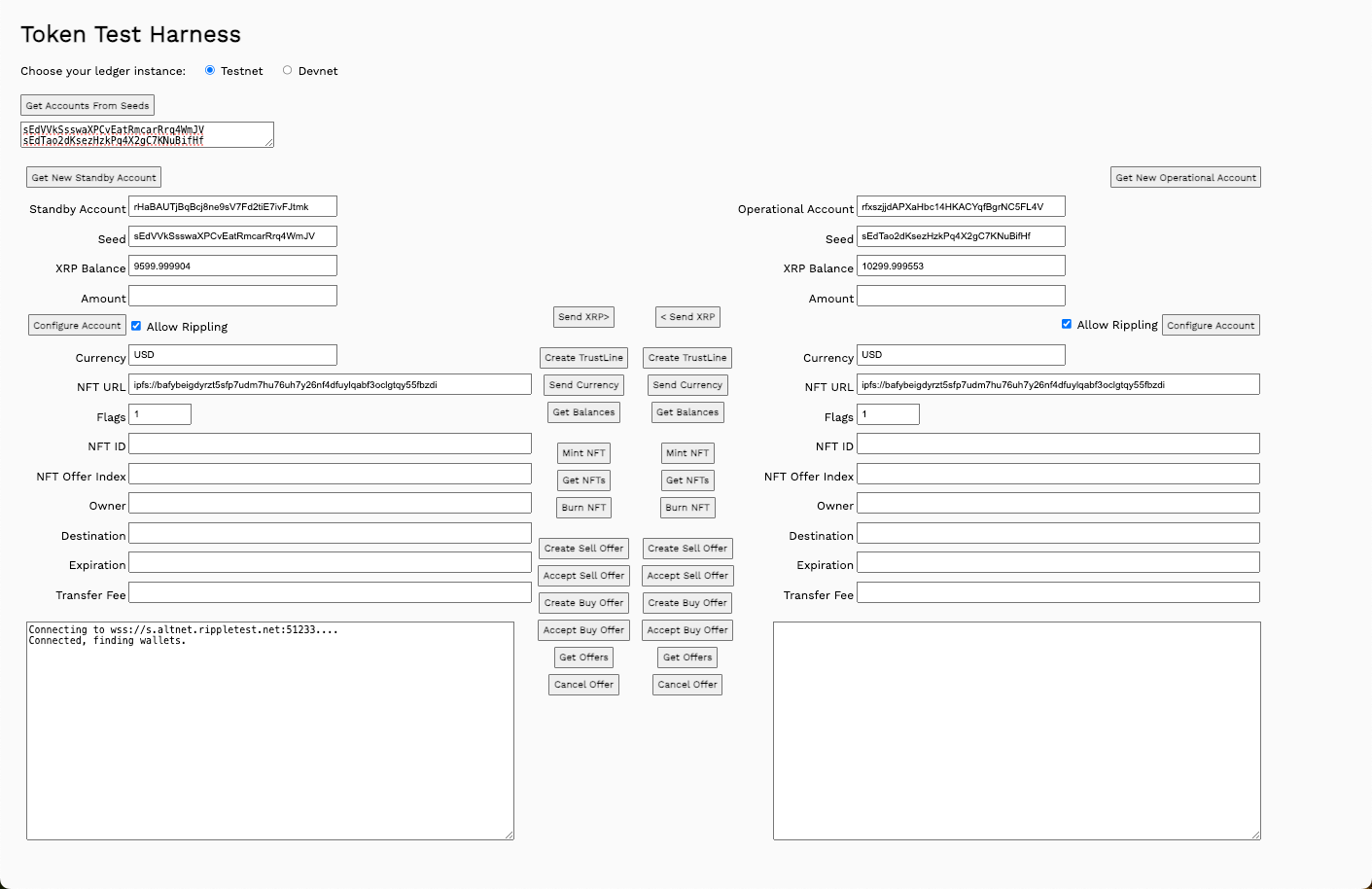The width and height of the screenshot is (1372, 889).
Task: Select the Devnet ledger instance
Action: [287, 70]
